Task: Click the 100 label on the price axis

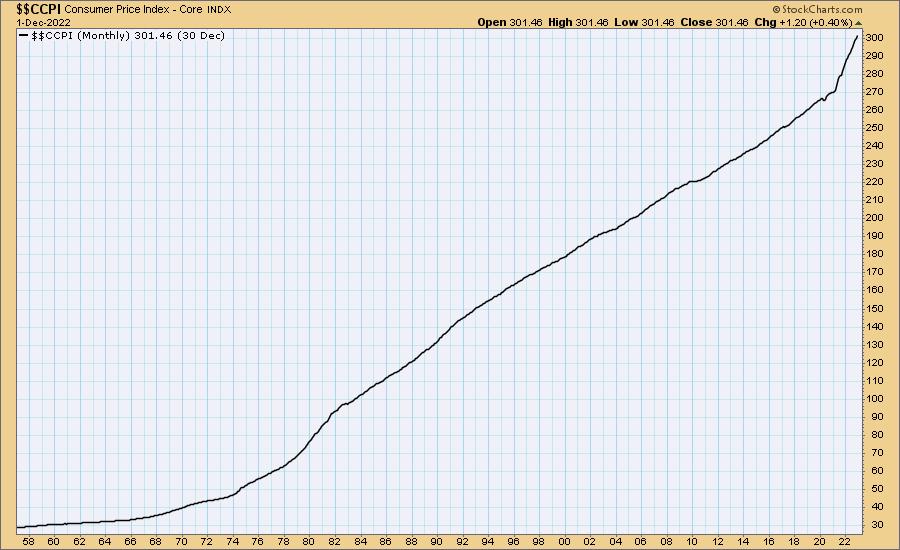Action: (875, 398)
